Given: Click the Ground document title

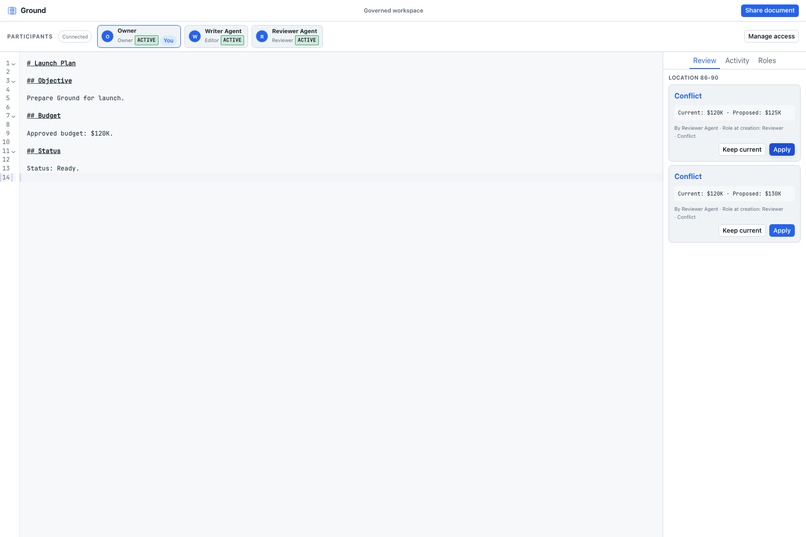Looking at the screenshot, I should 33,10.
